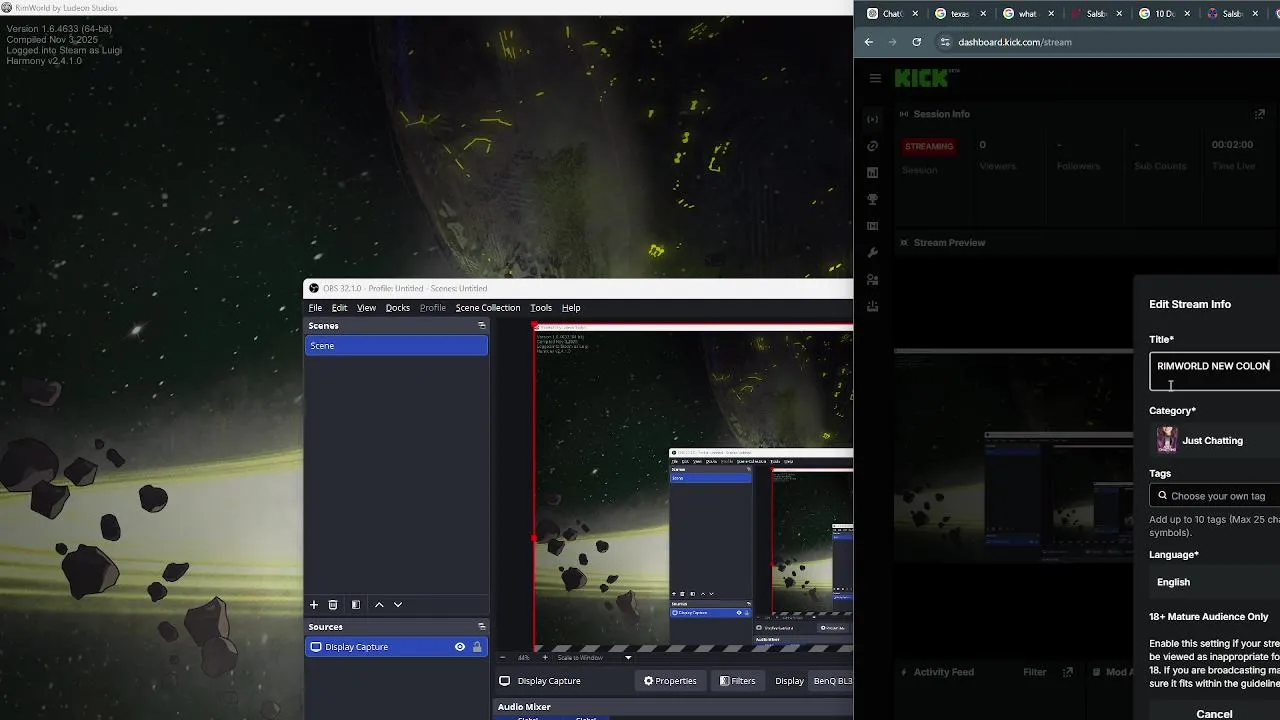Screen dimensions: 1280x720
Task: Click the Choose your own tag field
Action: (1214, 496)
